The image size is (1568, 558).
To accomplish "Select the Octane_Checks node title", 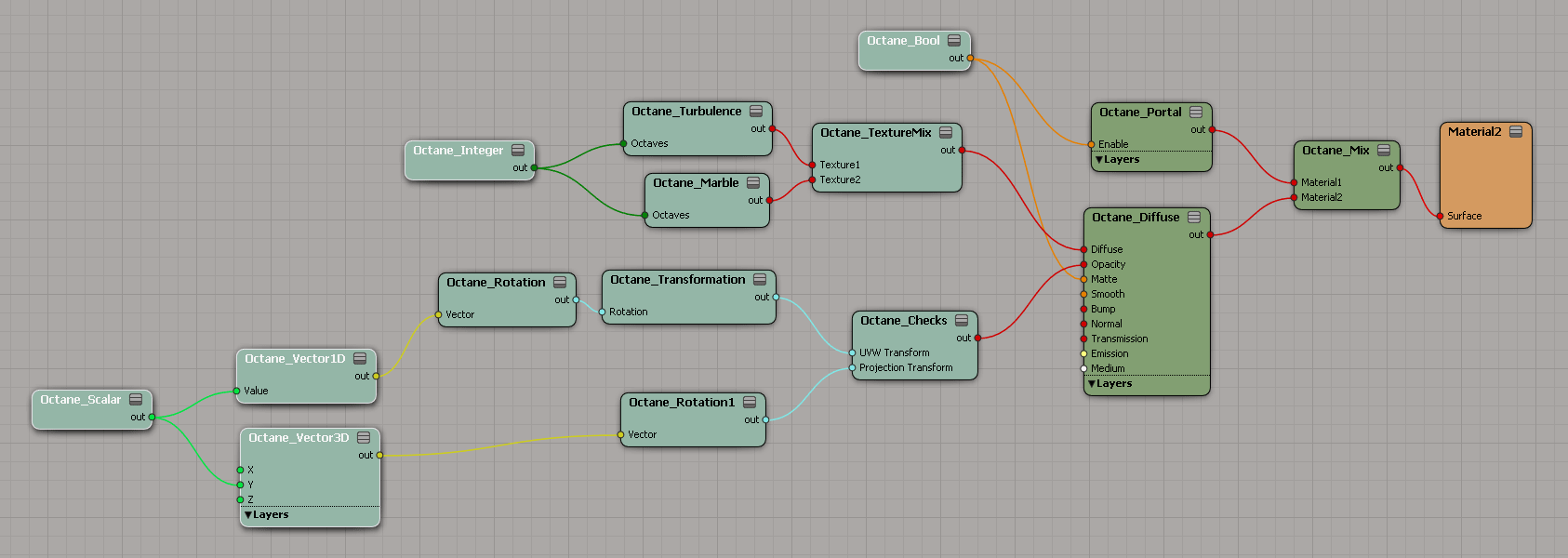I will tap(903, 320).
